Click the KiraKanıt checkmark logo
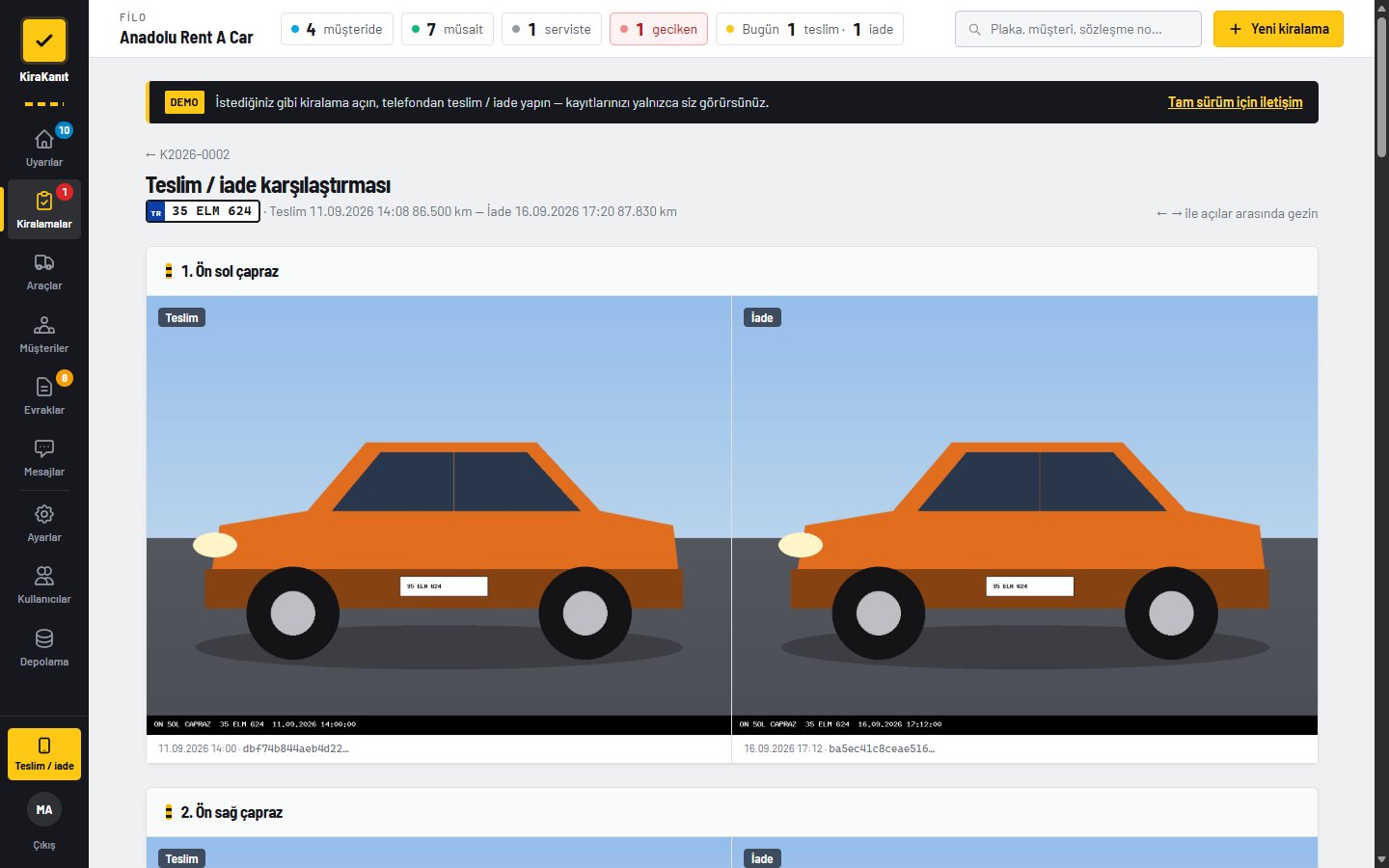The width and height of the screenshot is (1389, 868). pyautogui.click(x=44, y=41)
